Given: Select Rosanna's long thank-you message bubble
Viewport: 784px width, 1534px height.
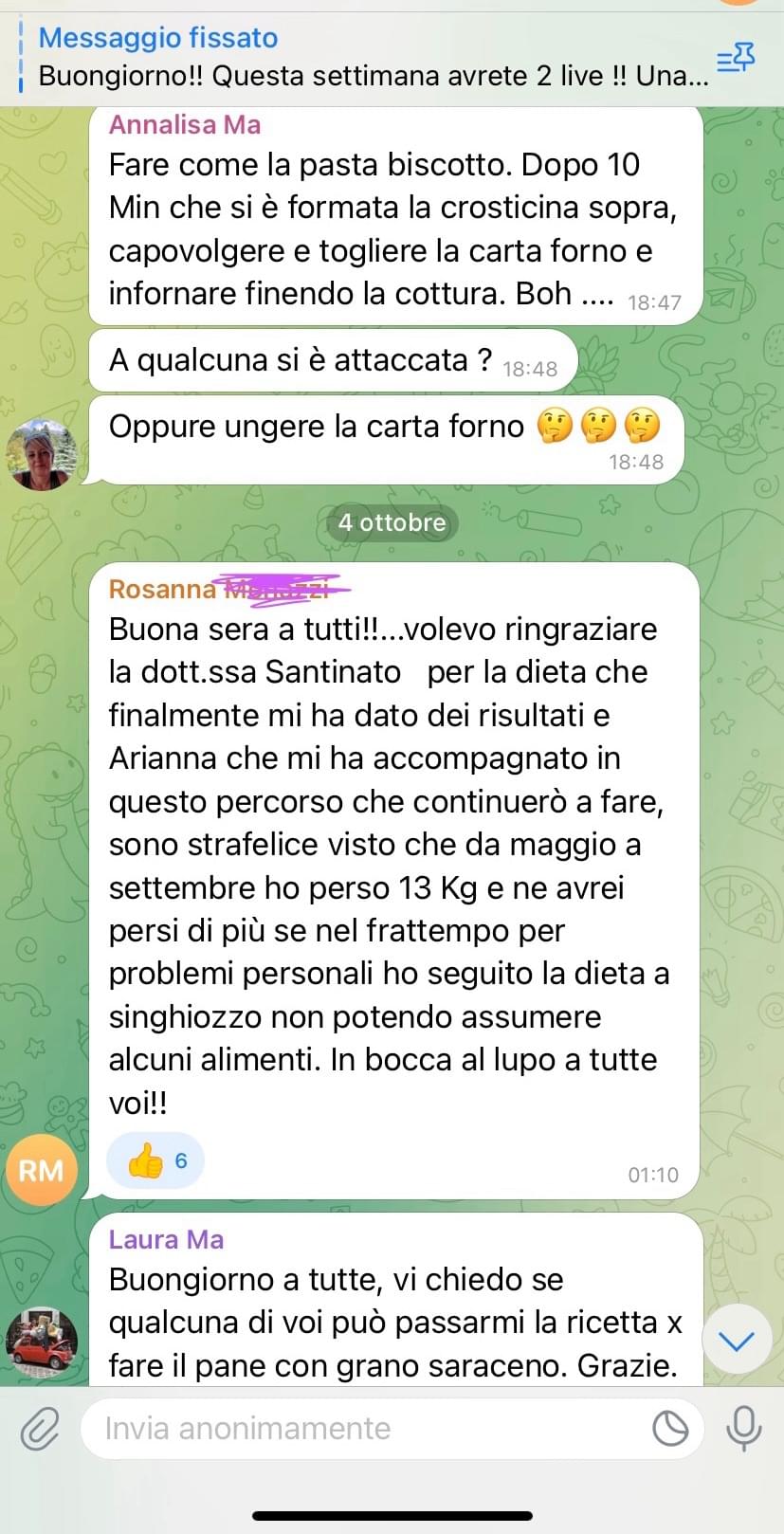Looking at the screenshot, I should [x=394, y=880].
